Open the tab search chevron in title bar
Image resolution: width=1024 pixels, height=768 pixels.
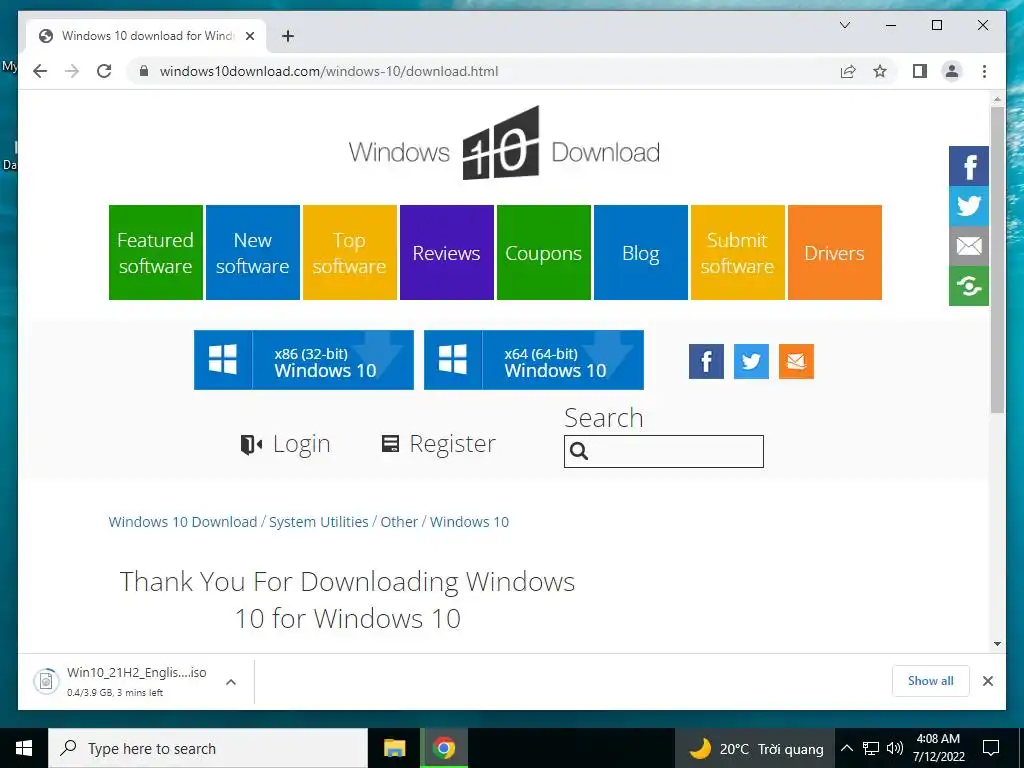(x=844, y=25)
